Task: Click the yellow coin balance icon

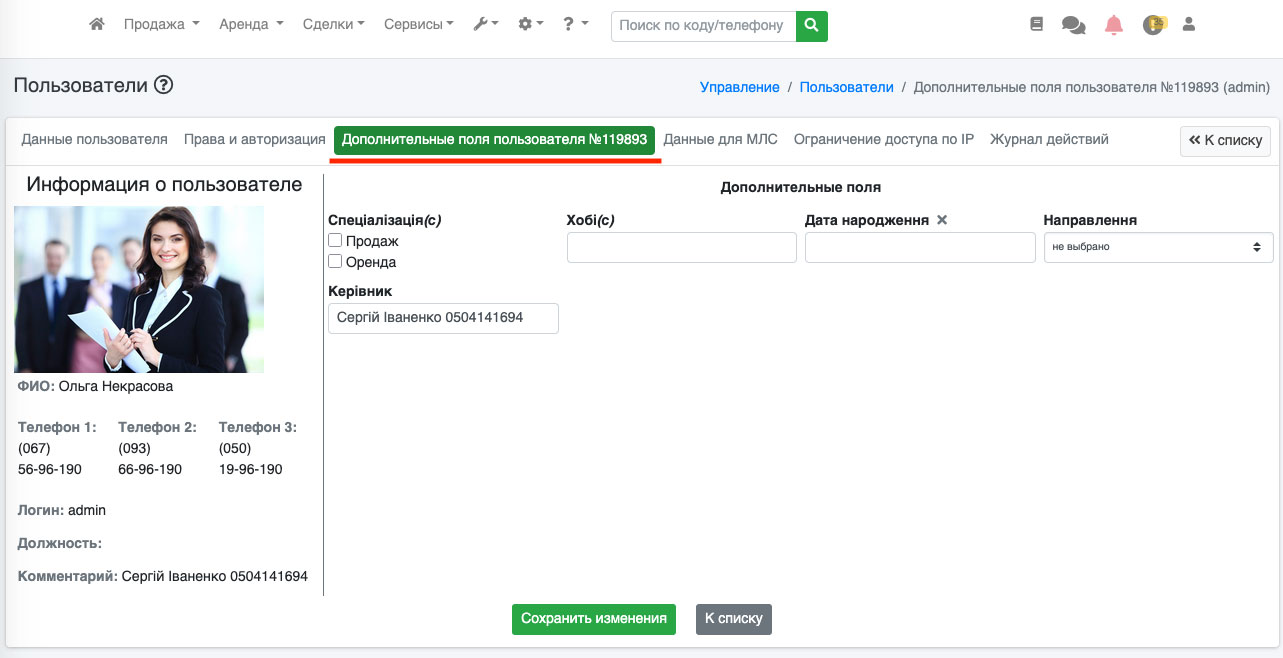Action: tap(1155, 25)
